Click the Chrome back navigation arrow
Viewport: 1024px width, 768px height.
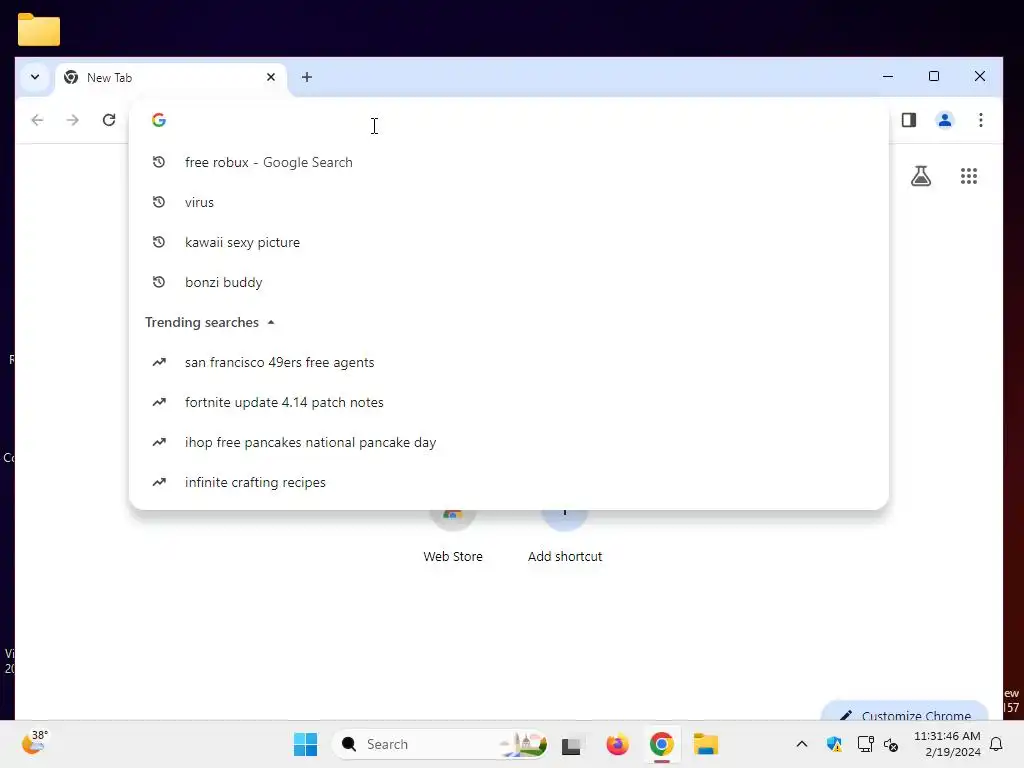[37, 120]
